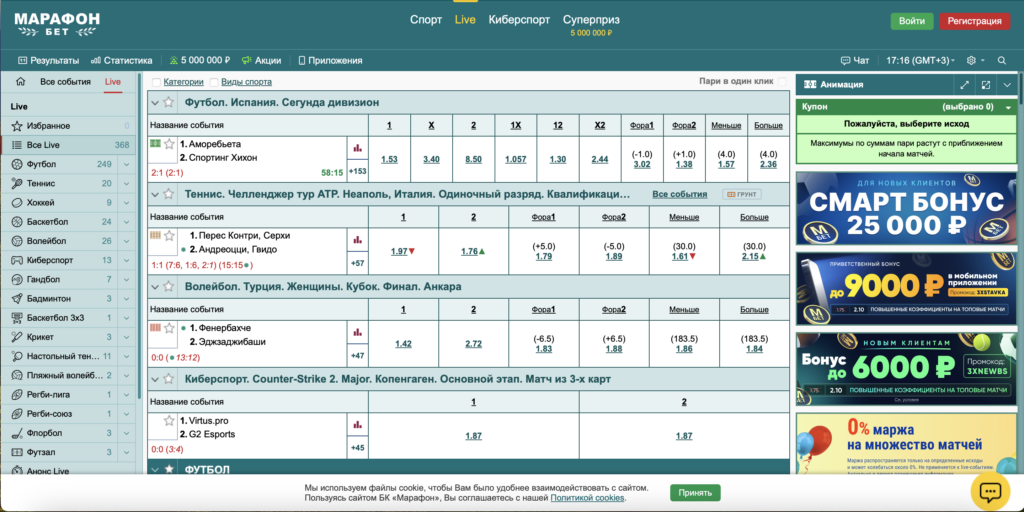1024x512 pixels.
Task: Open the Волейбол sport icon in sidebar
Action: pos(17,241)
